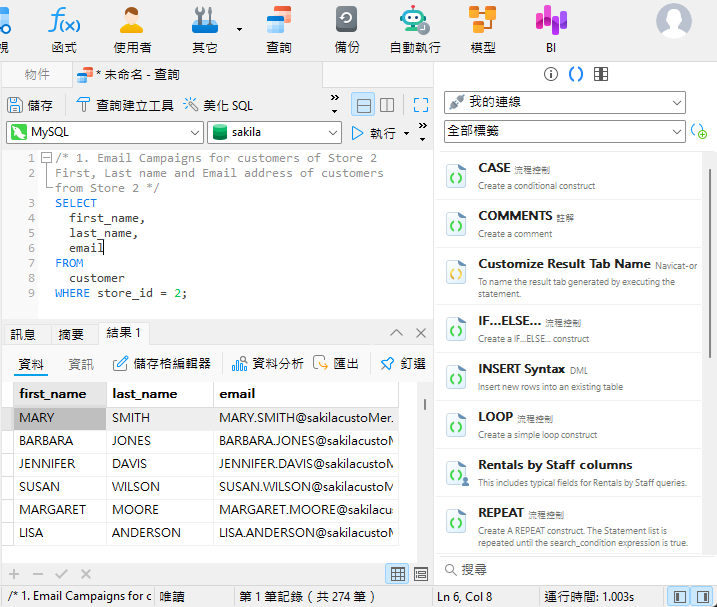Select the WILSON cell
The image size is (717, 607).
(160, 487)
